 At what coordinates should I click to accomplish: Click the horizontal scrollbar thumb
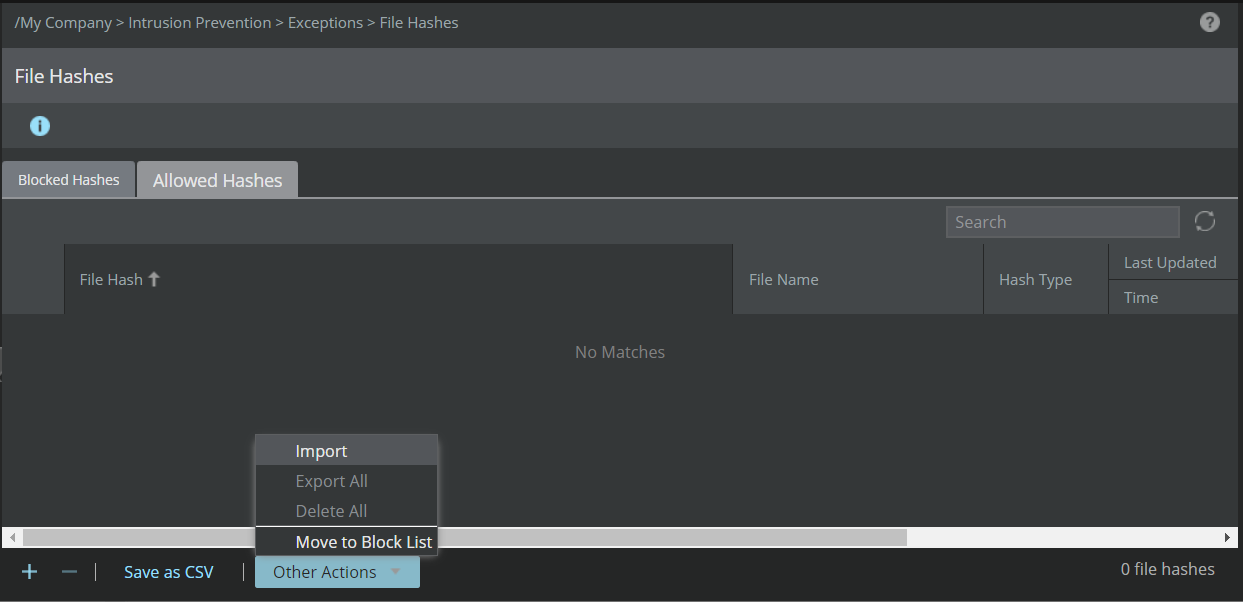click(465, 538)
